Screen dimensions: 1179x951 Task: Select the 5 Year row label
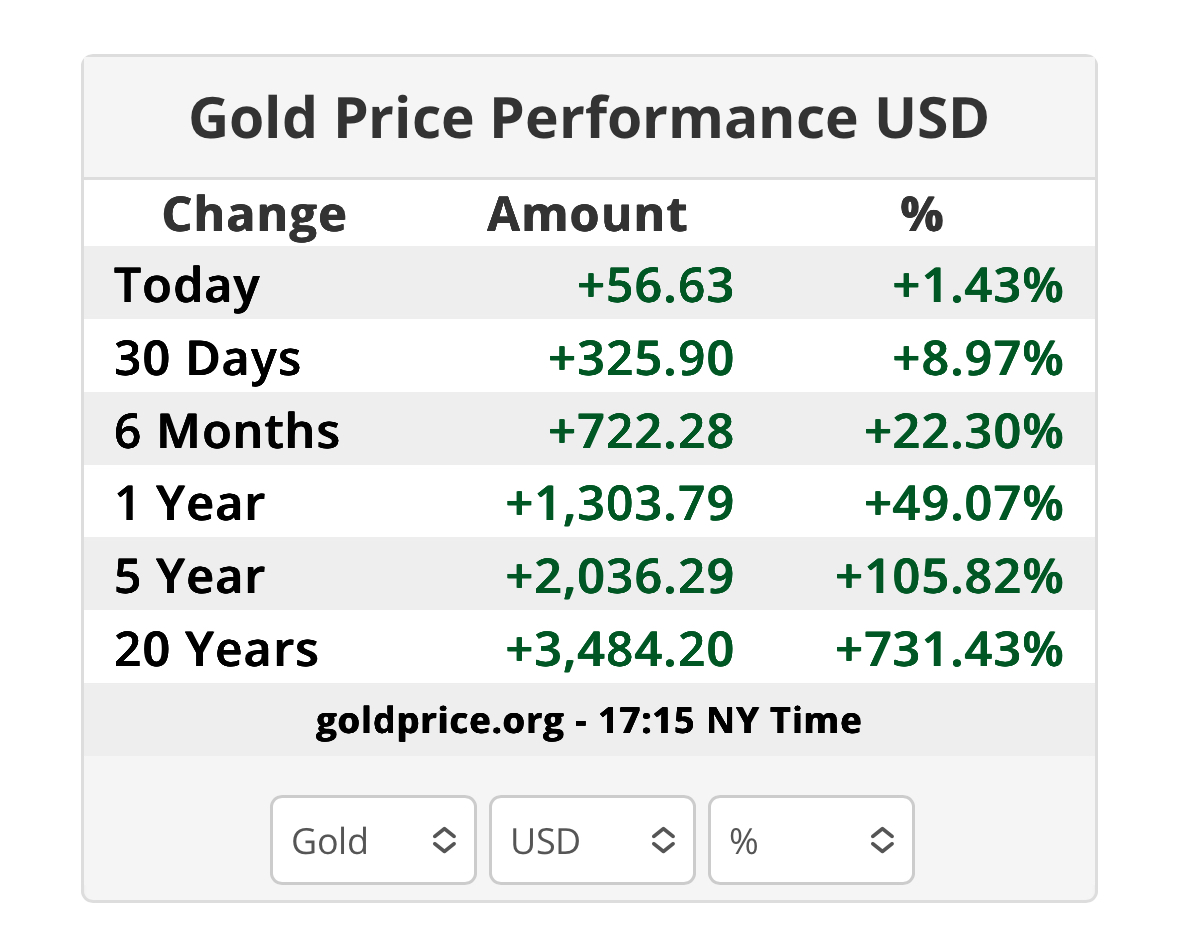(189, 577)
